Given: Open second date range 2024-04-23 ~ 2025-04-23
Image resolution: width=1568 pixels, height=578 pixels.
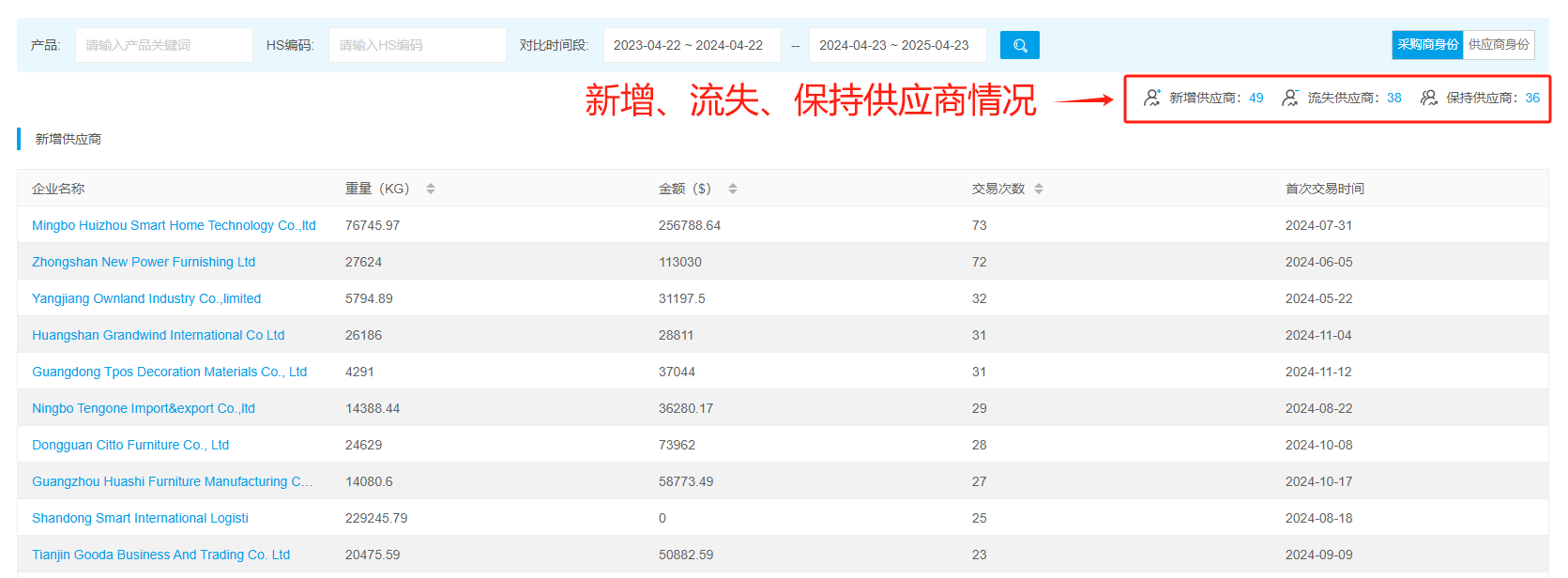Looking at the screenshot, I should click(x=898, y=45).
